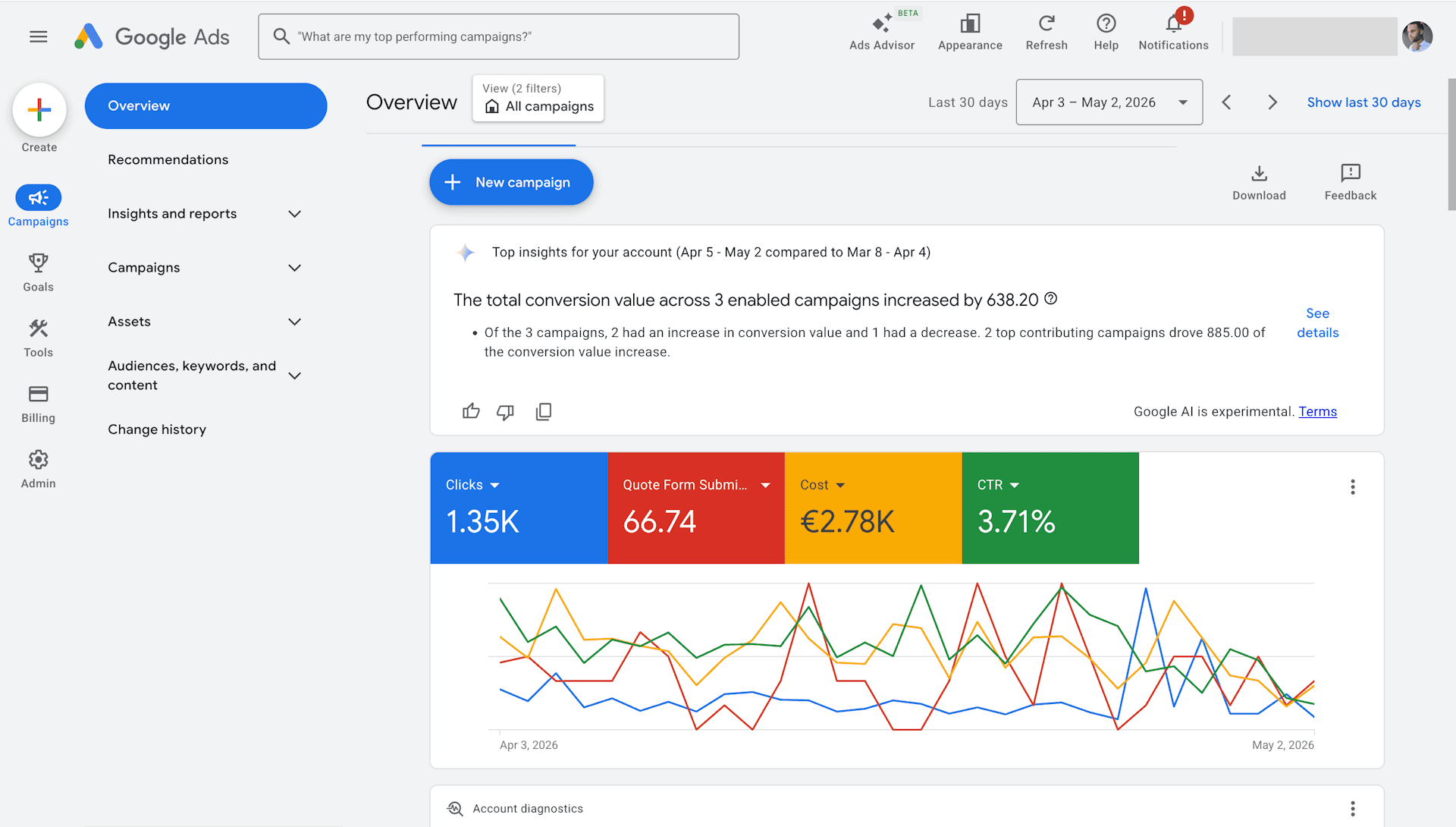
Task: Click the Google Ads logo
Action: [152, 36]
